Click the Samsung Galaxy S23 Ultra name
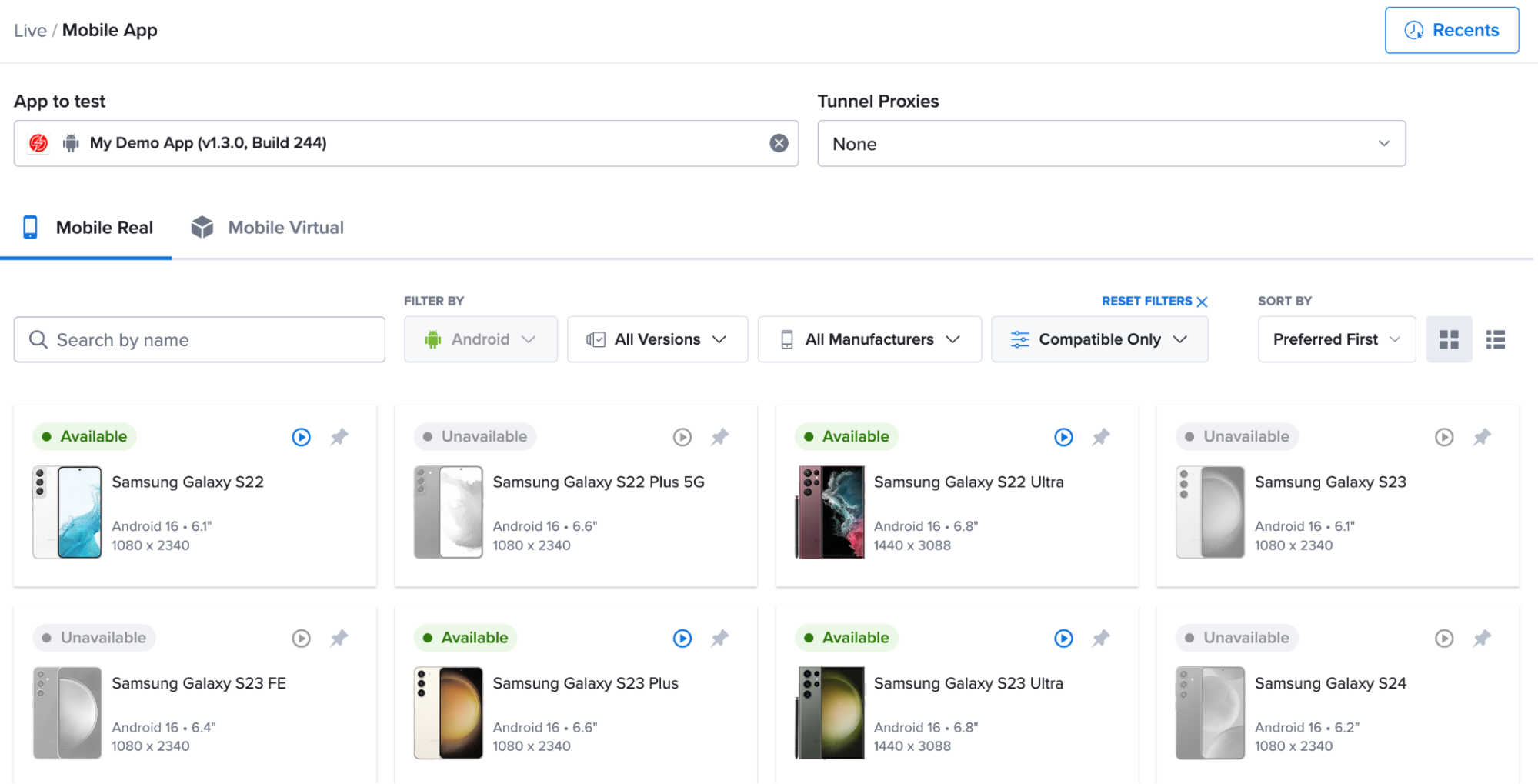 [x=969, y=683]
